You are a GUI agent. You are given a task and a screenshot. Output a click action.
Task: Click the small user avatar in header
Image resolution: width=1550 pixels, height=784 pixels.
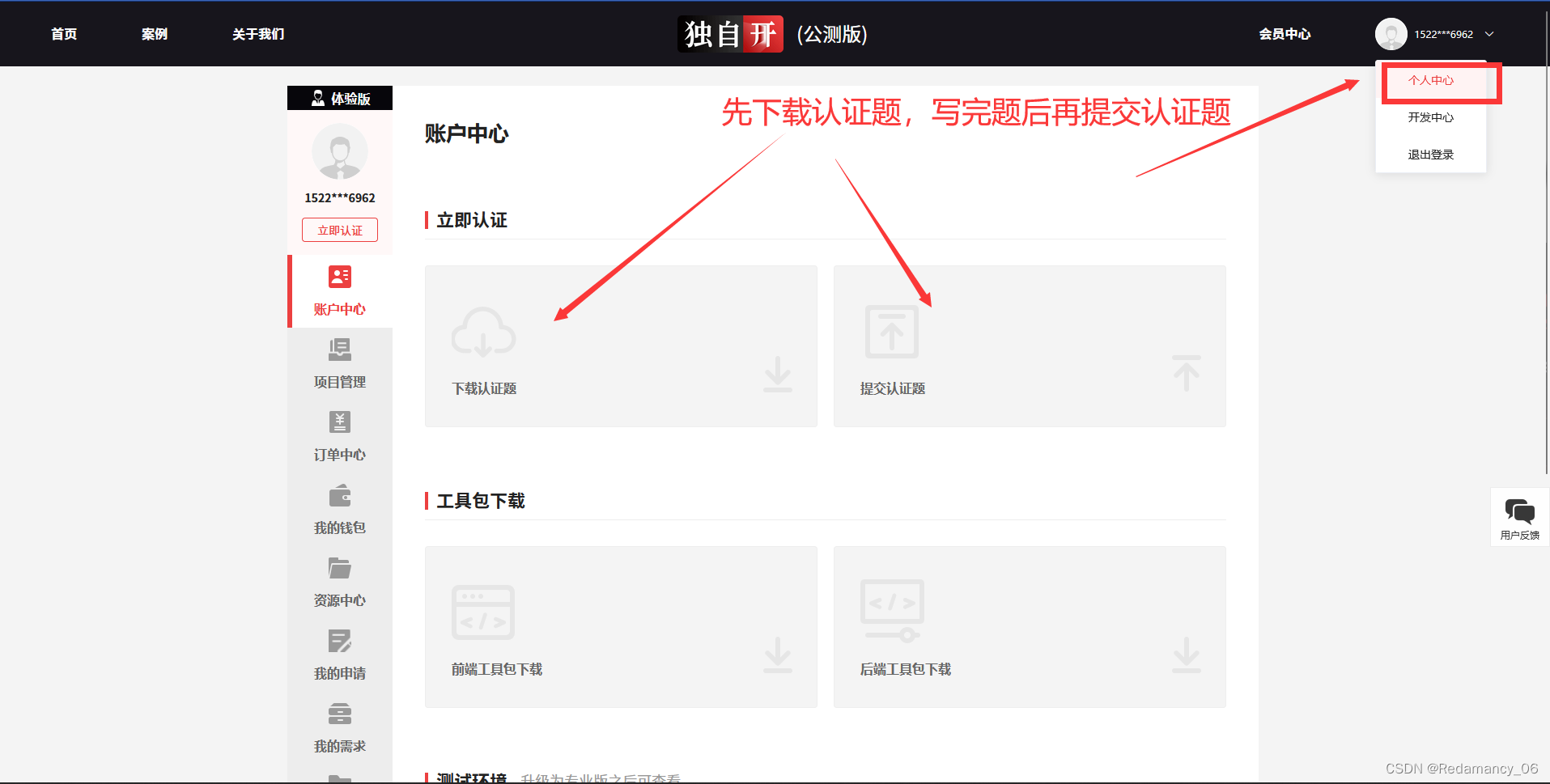(x=1391, y=34)
